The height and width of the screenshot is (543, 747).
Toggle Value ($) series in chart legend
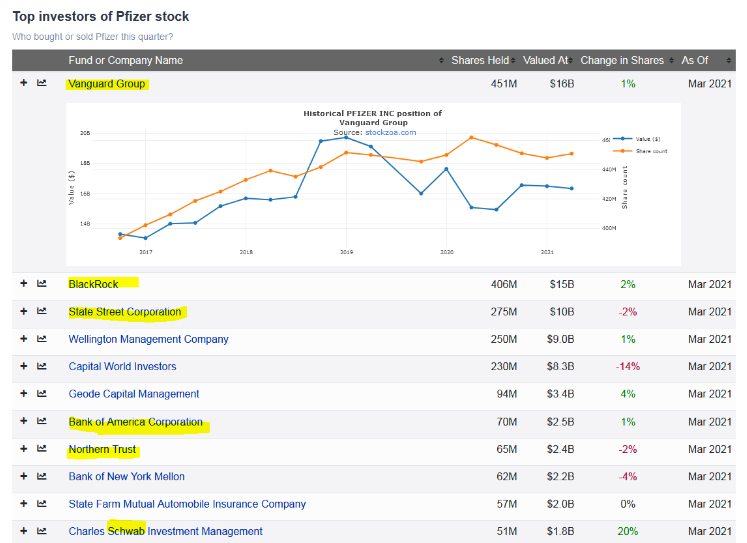click(x=637, y=139)
